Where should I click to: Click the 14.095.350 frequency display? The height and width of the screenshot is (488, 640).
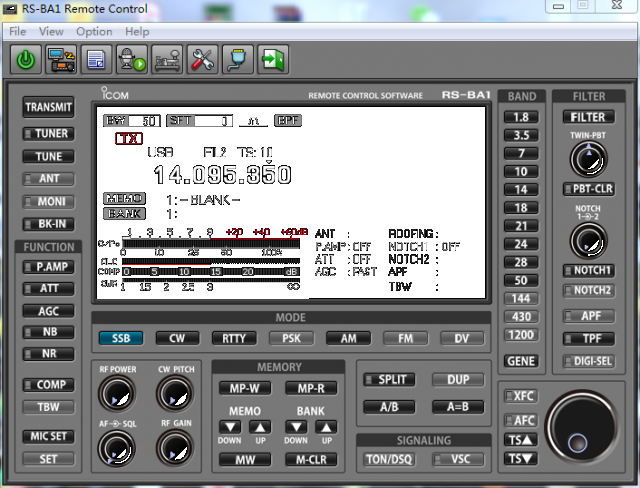coord(222,174)
